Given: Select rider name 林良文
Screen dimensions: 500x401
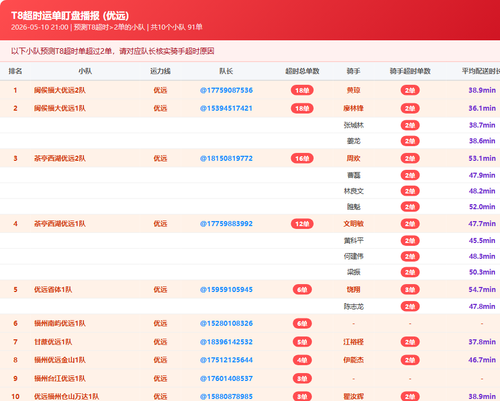Looking at the screenshot, I should point(354,191).
